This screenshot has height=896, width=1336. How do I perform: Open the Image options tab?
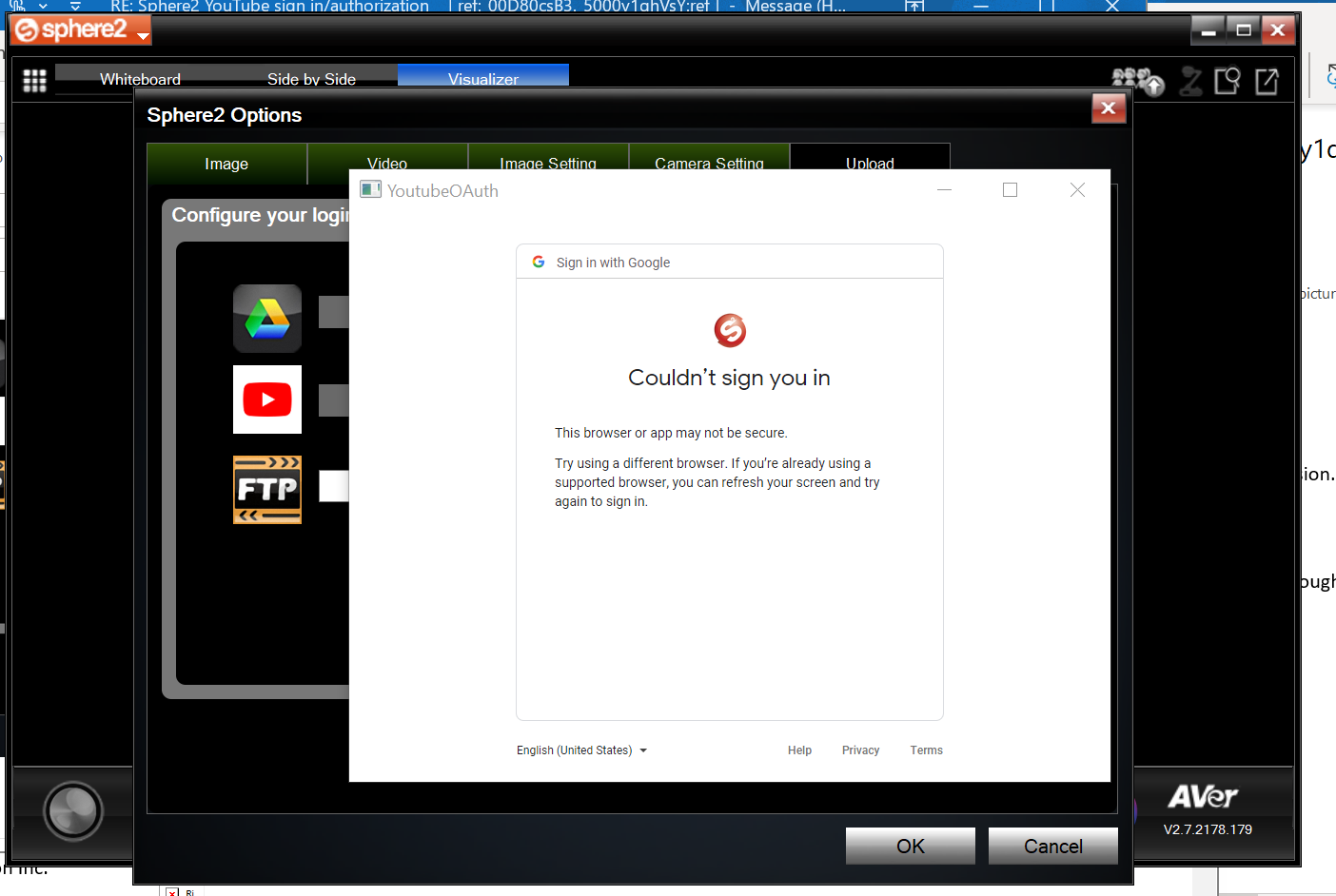click(x=226, y=164)
